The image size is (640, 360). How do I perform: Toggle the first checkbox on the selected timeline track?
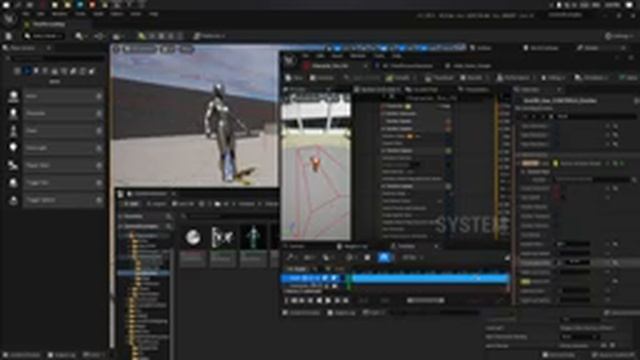click(x=325, y=278)
